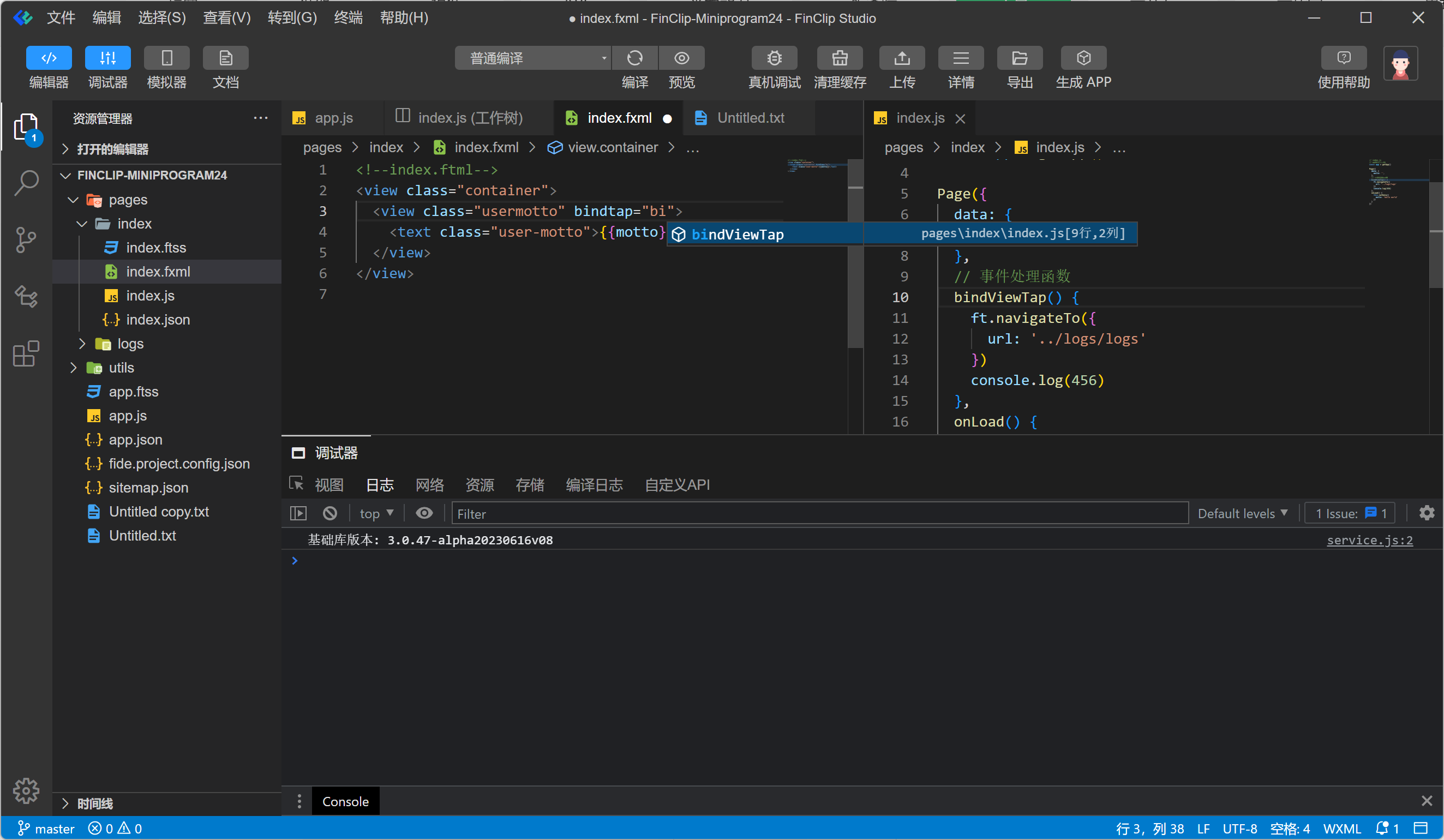Expand the logs folder
This screenshot has height=840, width=1444.
(130, 344)
